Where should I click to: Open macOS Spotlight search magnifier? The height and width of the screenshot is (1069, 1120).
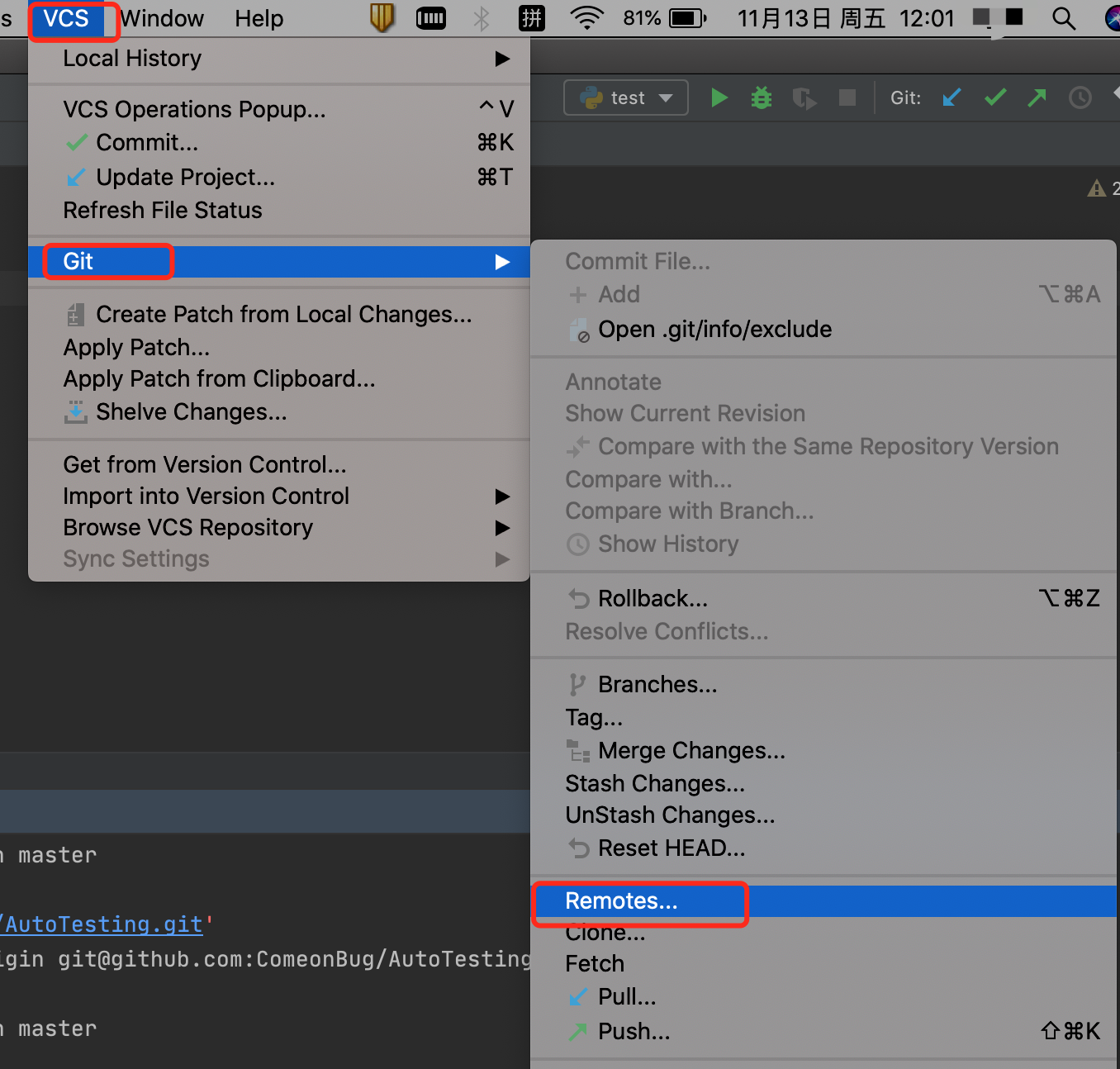click(x=1064, y=18)
